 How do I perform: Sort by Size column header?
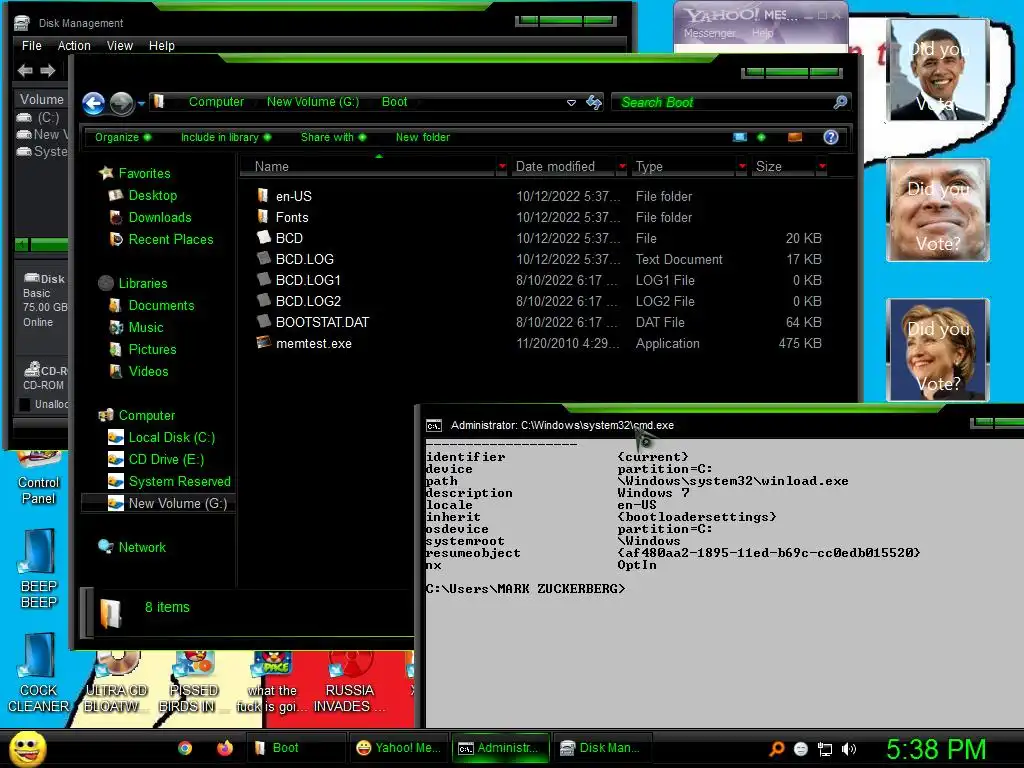pyautogui.click(x=783, y=167)
